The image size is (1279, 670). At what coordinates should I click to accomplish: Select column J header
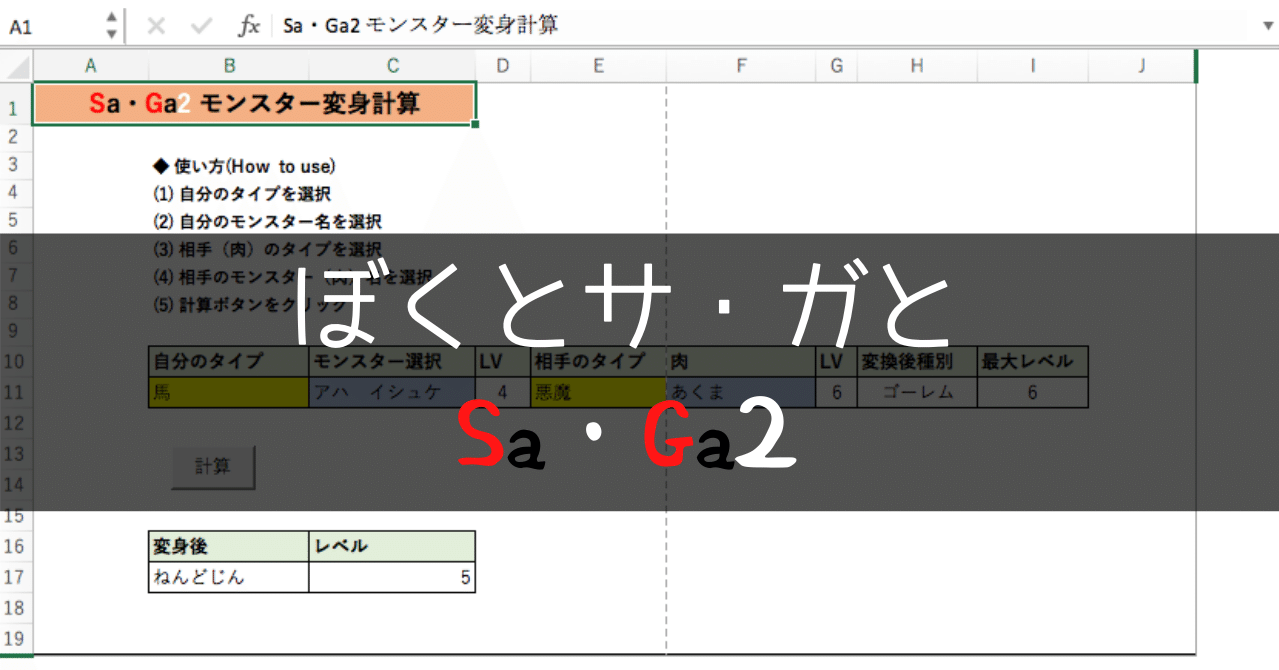pyautogui.click(x=1142, y=66)
